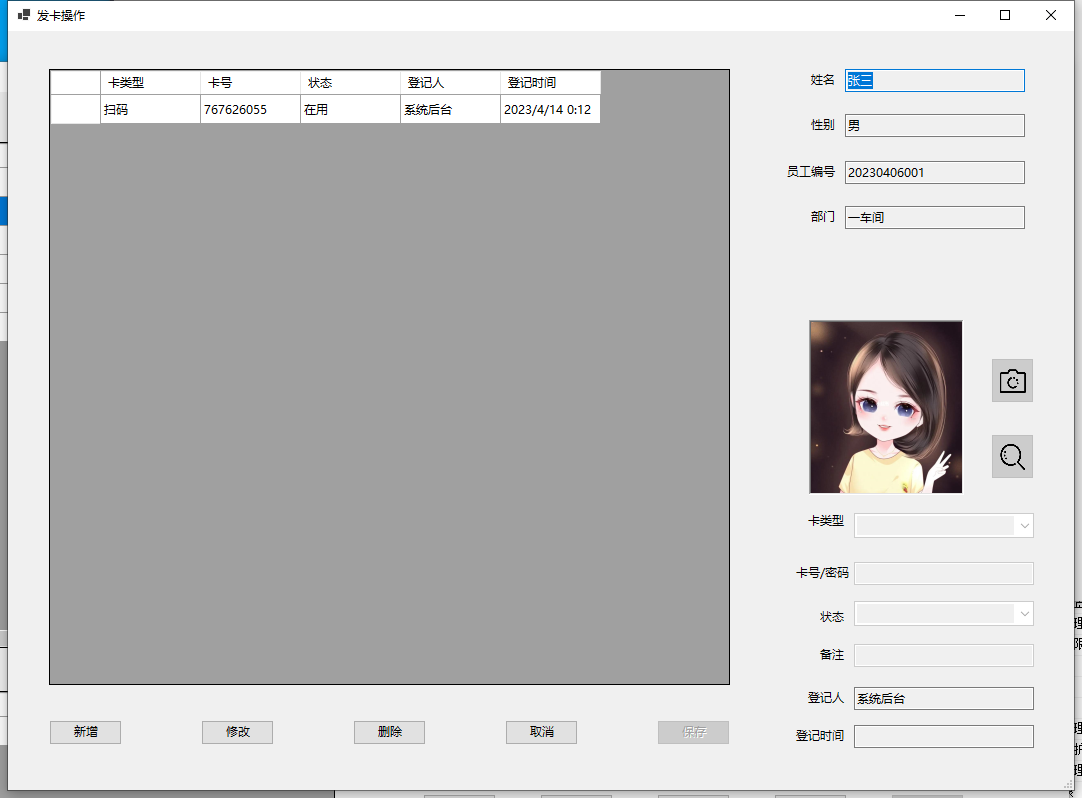Click the 取消 button
1082x798 pixels.
tap(541, 732)
